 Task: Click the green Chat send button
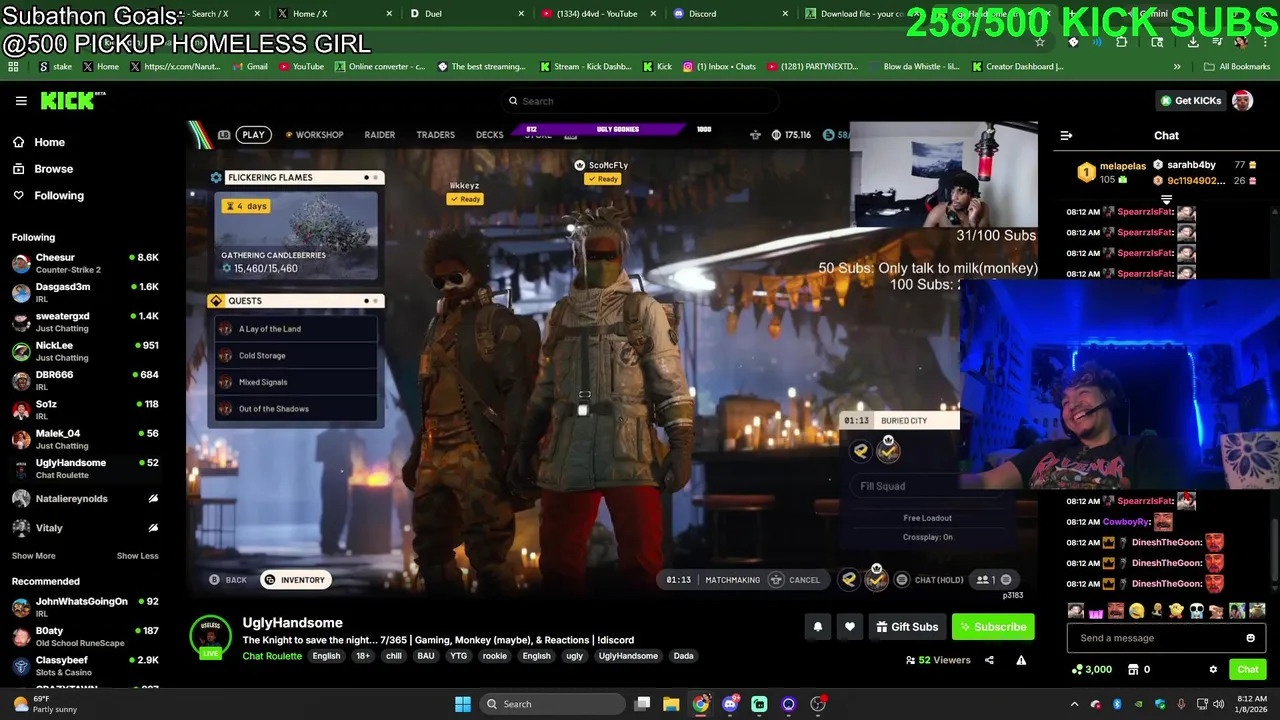click(x=1247, y=670)
